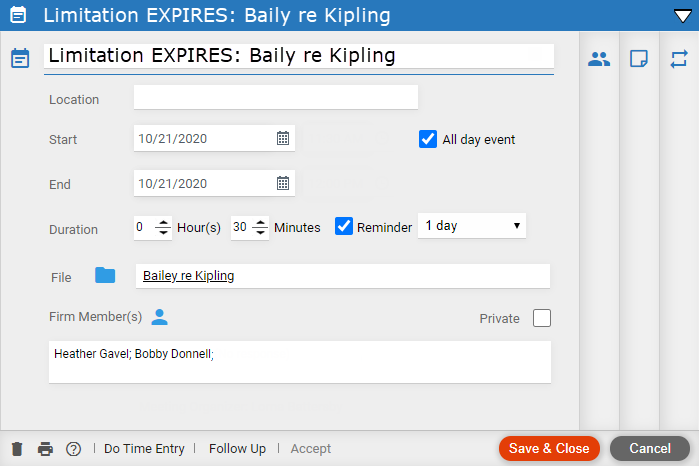Collapse window with title bar triangle
The height and width of the screenshot is (466, 699).
(x=683, y=16)
